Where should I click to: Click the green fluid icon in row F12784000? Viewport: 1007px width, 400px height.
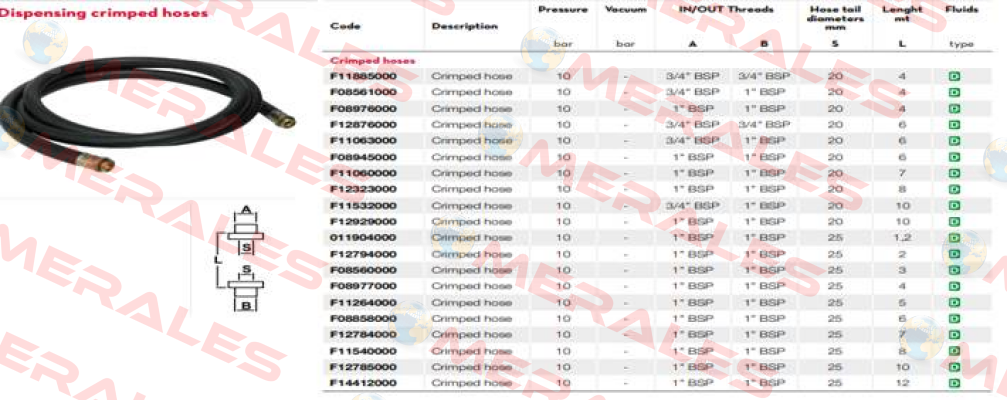point(954,335)
